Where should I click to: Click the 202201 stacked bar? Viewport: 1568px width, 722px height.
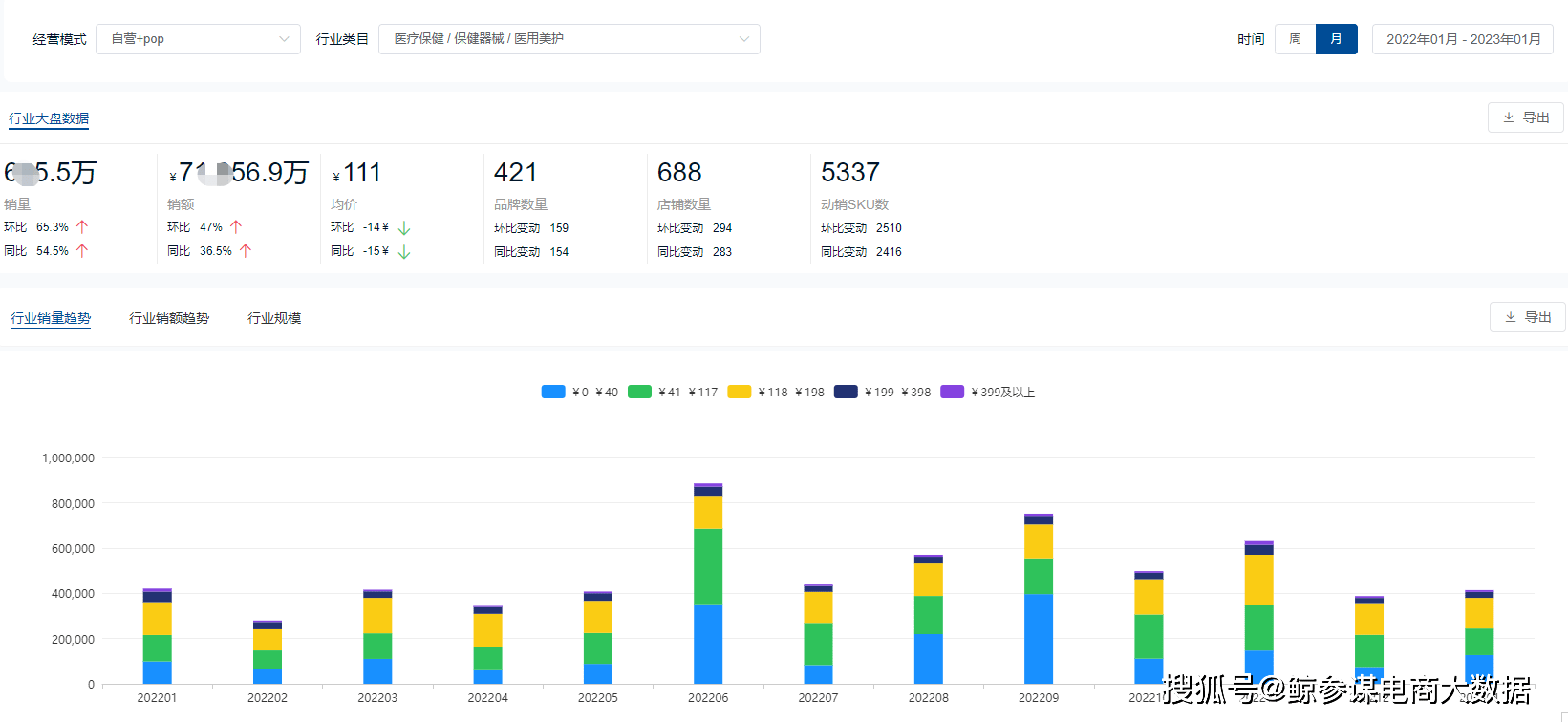[x=157, y=636]
